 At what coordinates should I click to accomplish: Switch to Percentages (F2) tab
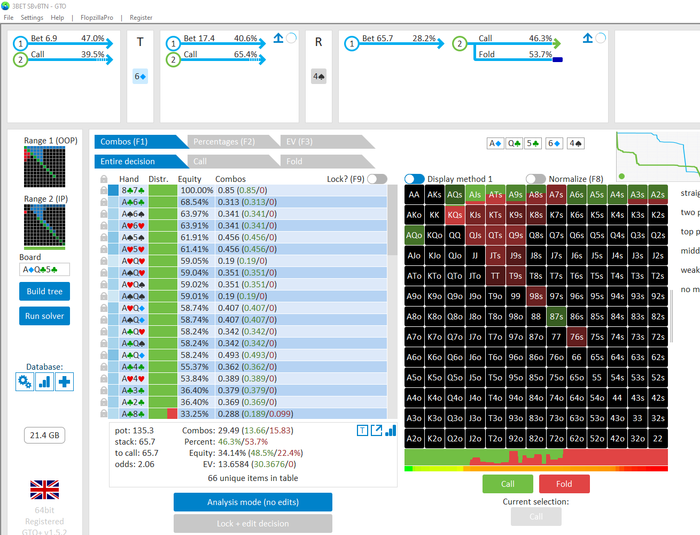[x=230, y=142]
